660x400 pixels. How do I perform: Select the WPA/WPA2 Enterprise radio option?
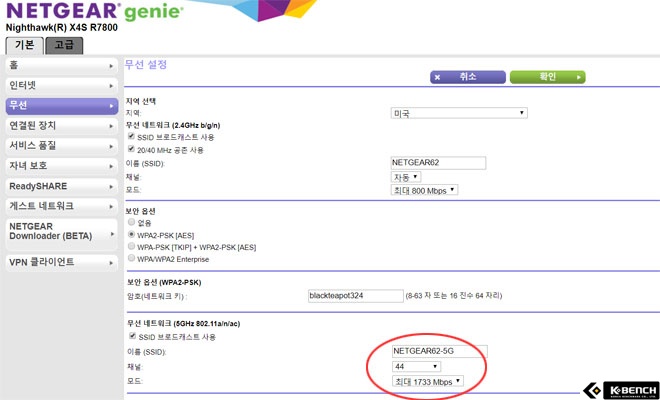coord(132,258)
